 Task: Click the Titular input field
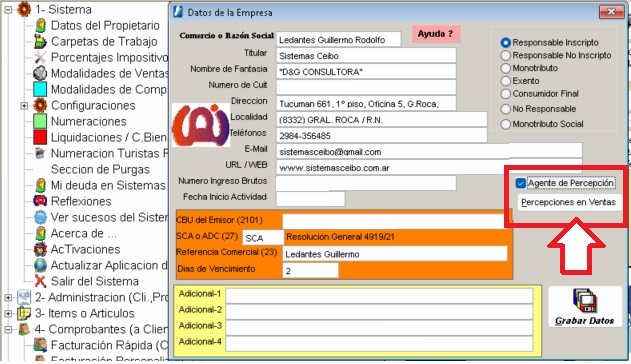click(366, 56)
